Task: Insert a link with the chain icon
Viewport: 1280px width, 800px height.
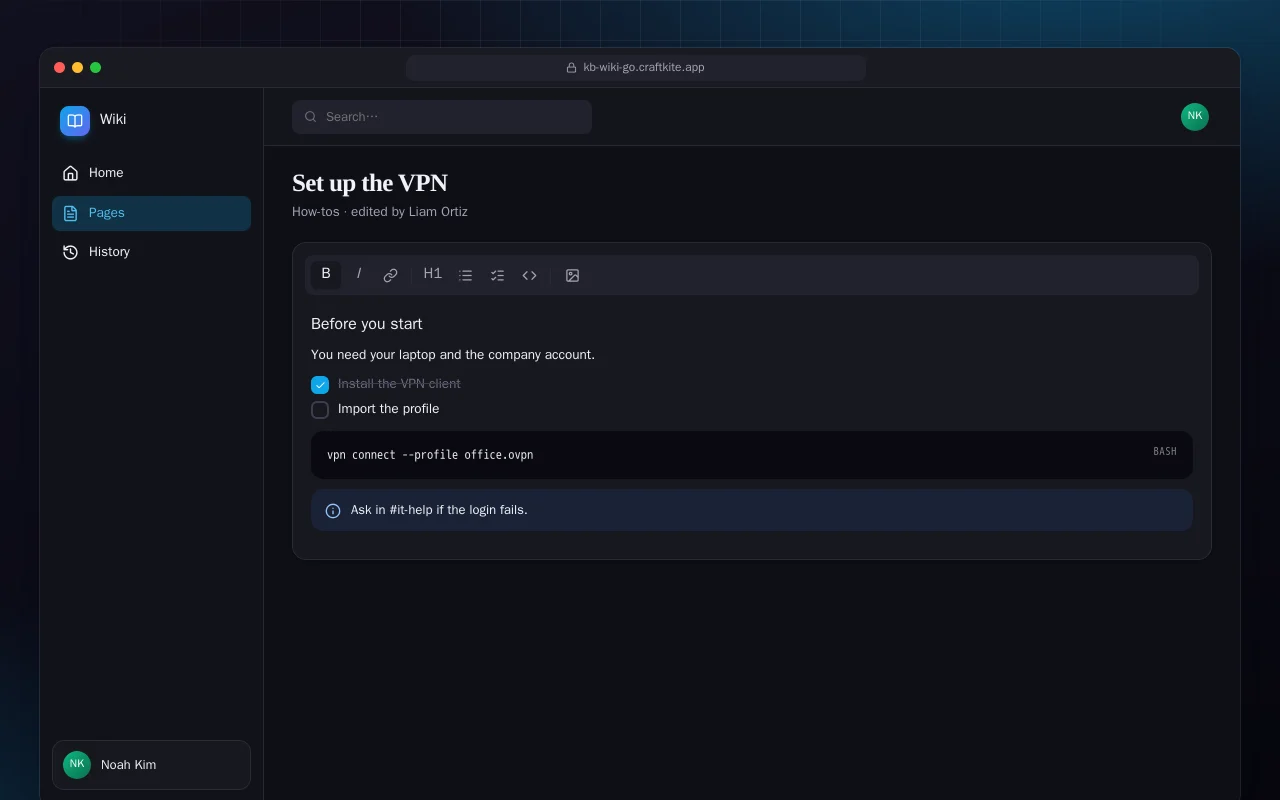Action: [x=391, y=275]
